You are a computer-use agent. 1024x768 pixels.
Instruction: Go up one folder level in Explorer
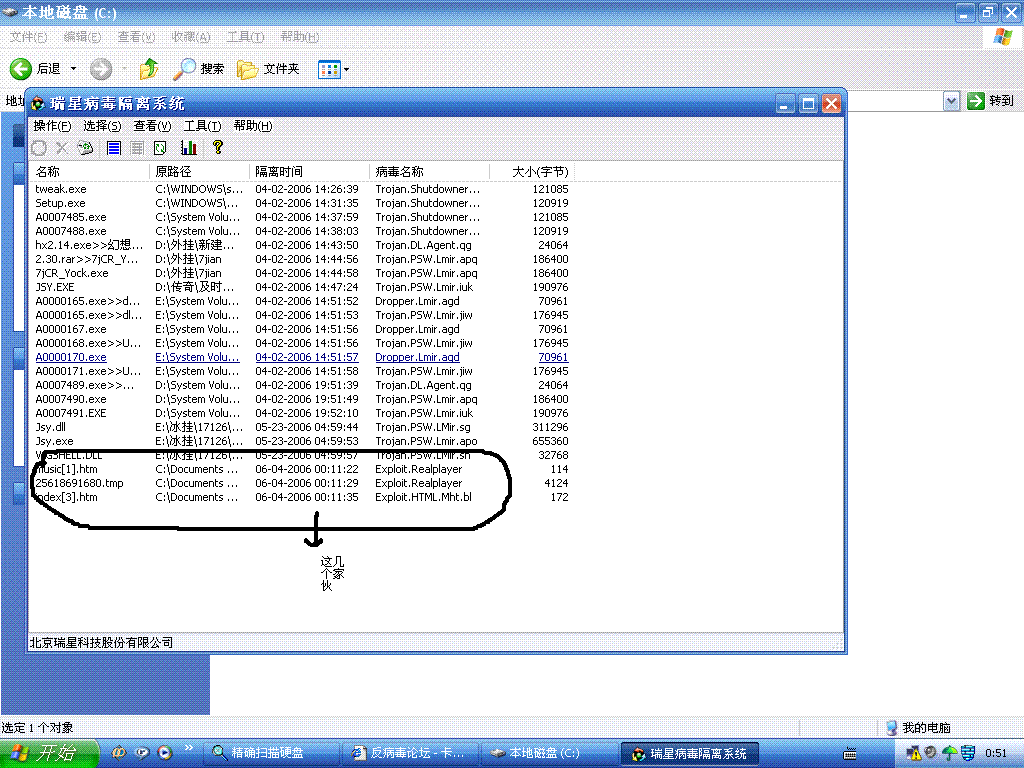pos(150,69)
